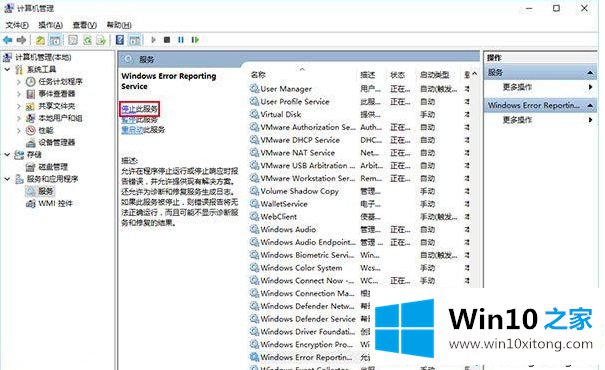Click the 磁盘管理 disk icon
The image size is (605, 370).
pyautogui.click(x=30, y=167)
